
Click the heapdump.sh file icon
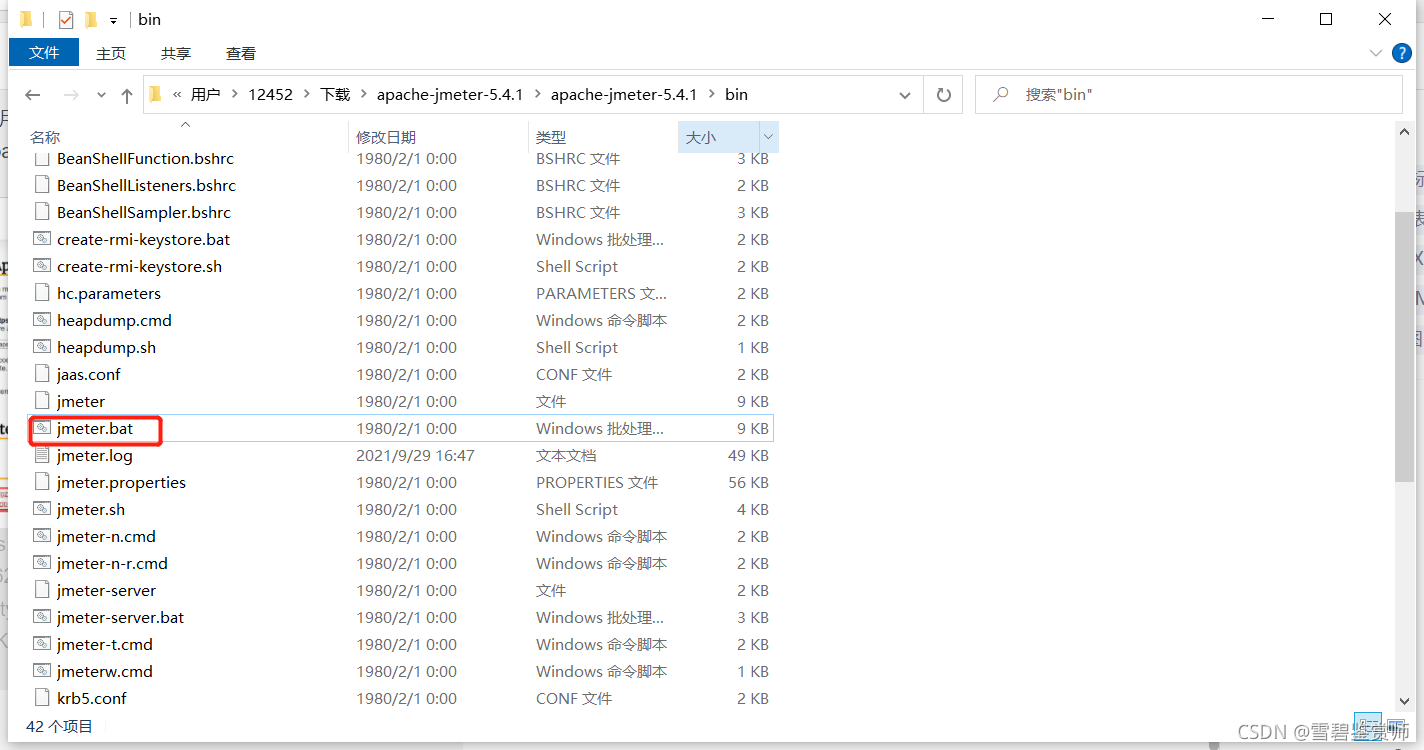click(41, 347)
